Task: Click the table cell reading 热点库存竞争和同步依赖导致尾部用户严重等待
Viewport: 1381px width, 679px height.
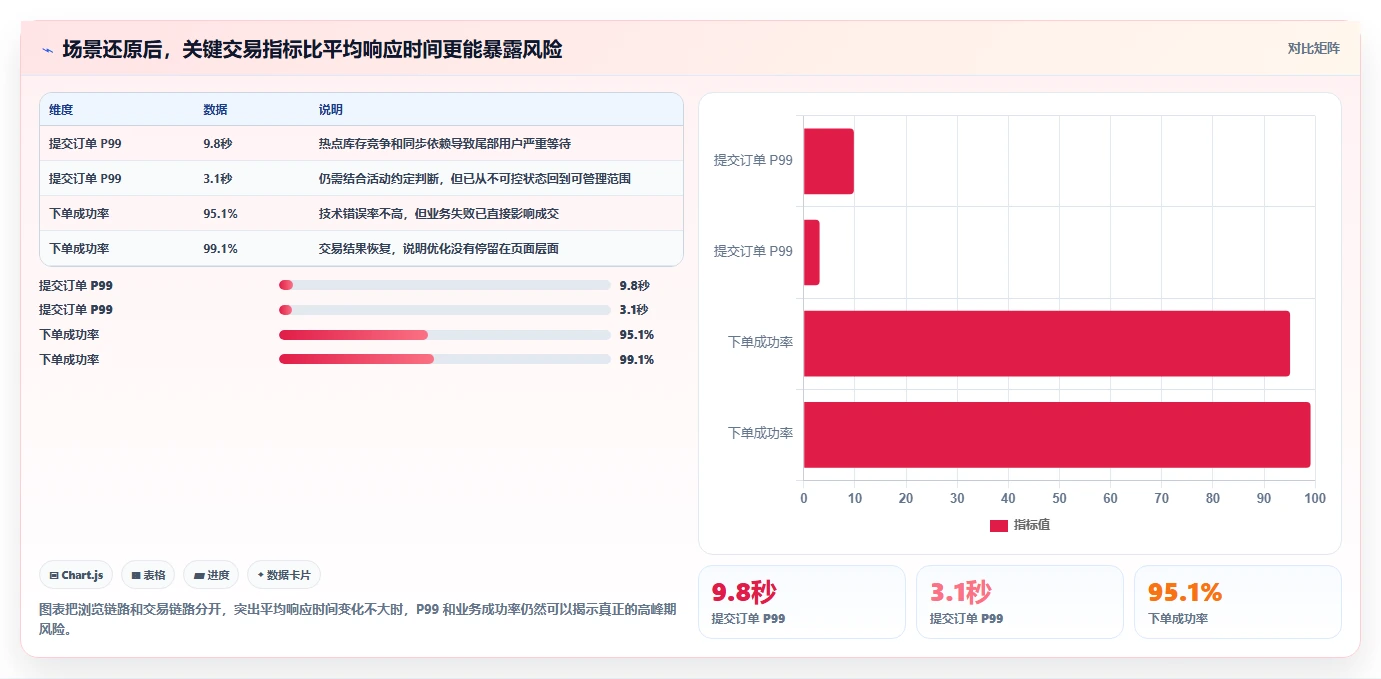Action: point(445,144)
